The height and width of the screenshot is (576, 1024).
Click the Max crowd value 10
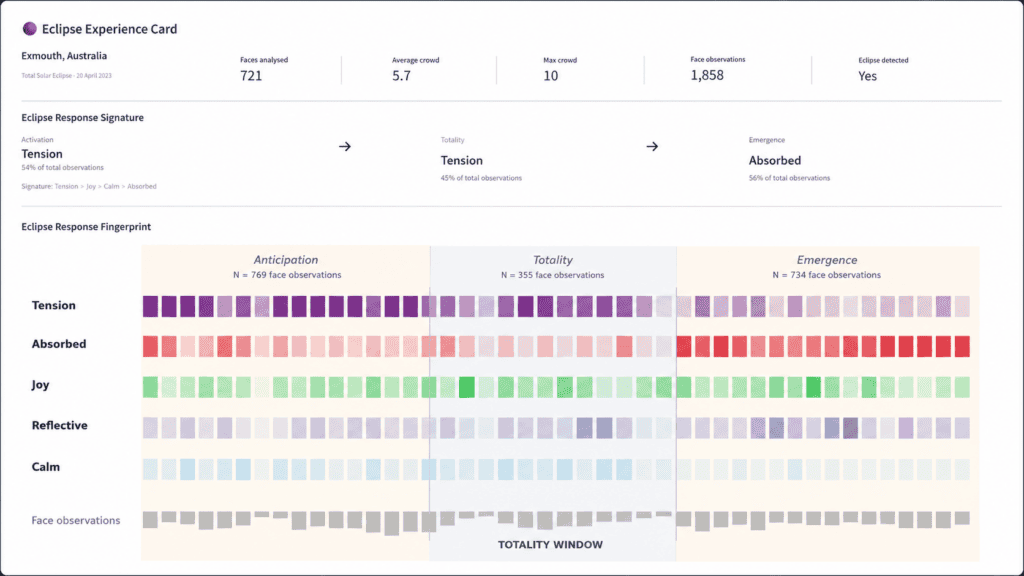551,76
